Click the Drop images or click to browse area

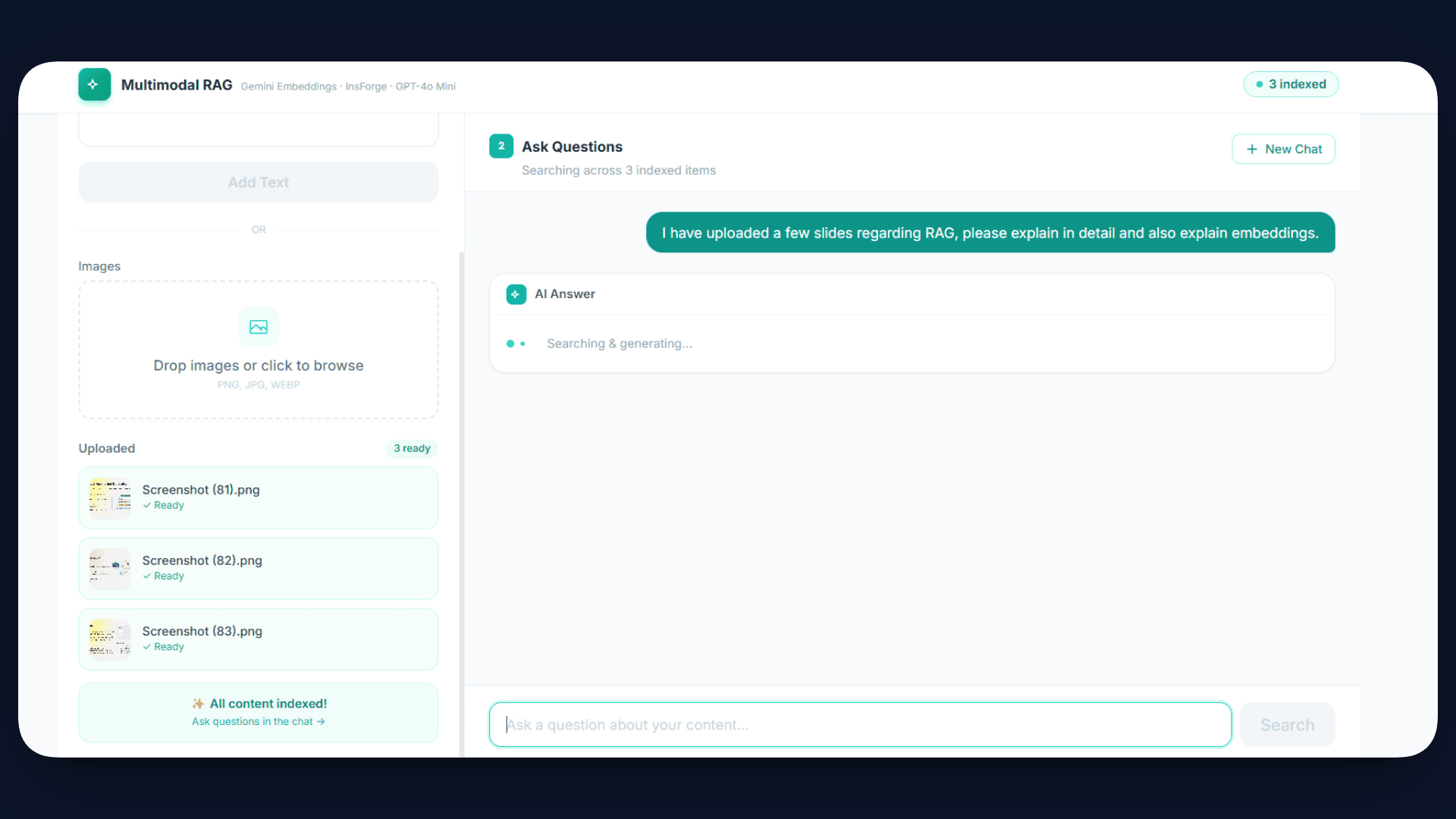[259, 365]
